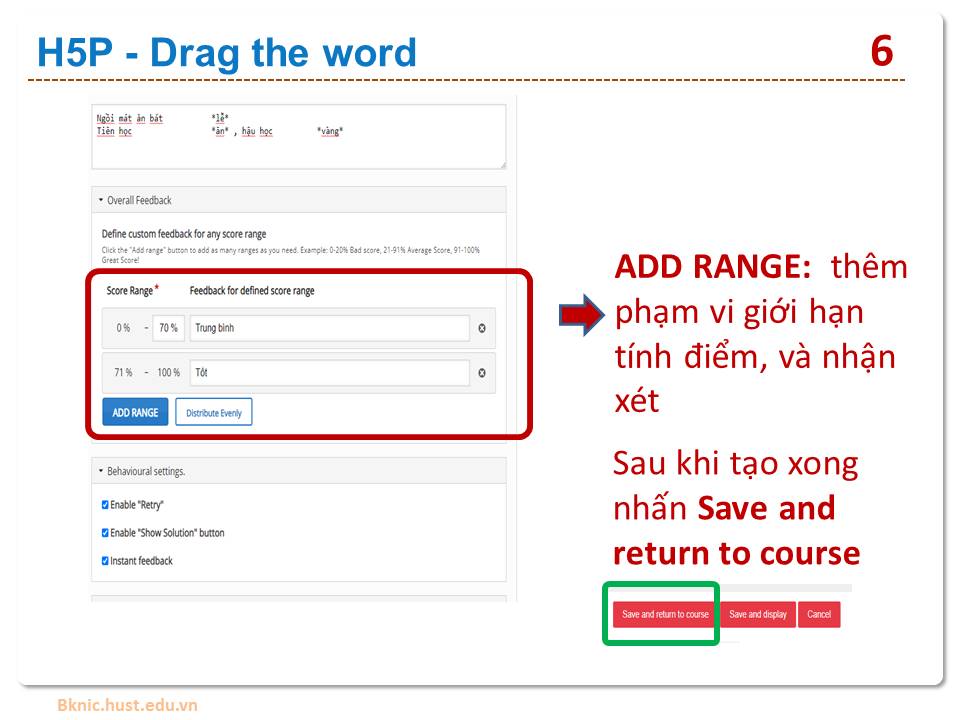Toggle the Enable "Retry" checkbox
This screenshot has width=960, height=720.
click(105, 505)
